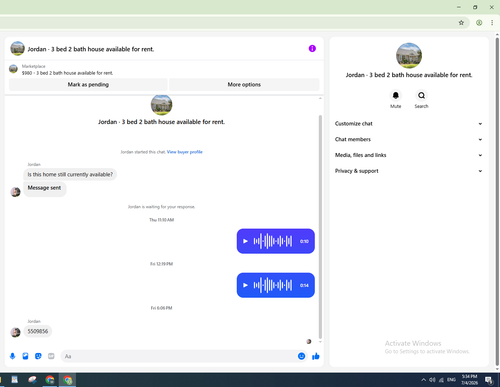This screenshot has height=387, width=500.
Task: Click the '$980 - 3 bed 2 bath' listing text
Action: (67, 73)
